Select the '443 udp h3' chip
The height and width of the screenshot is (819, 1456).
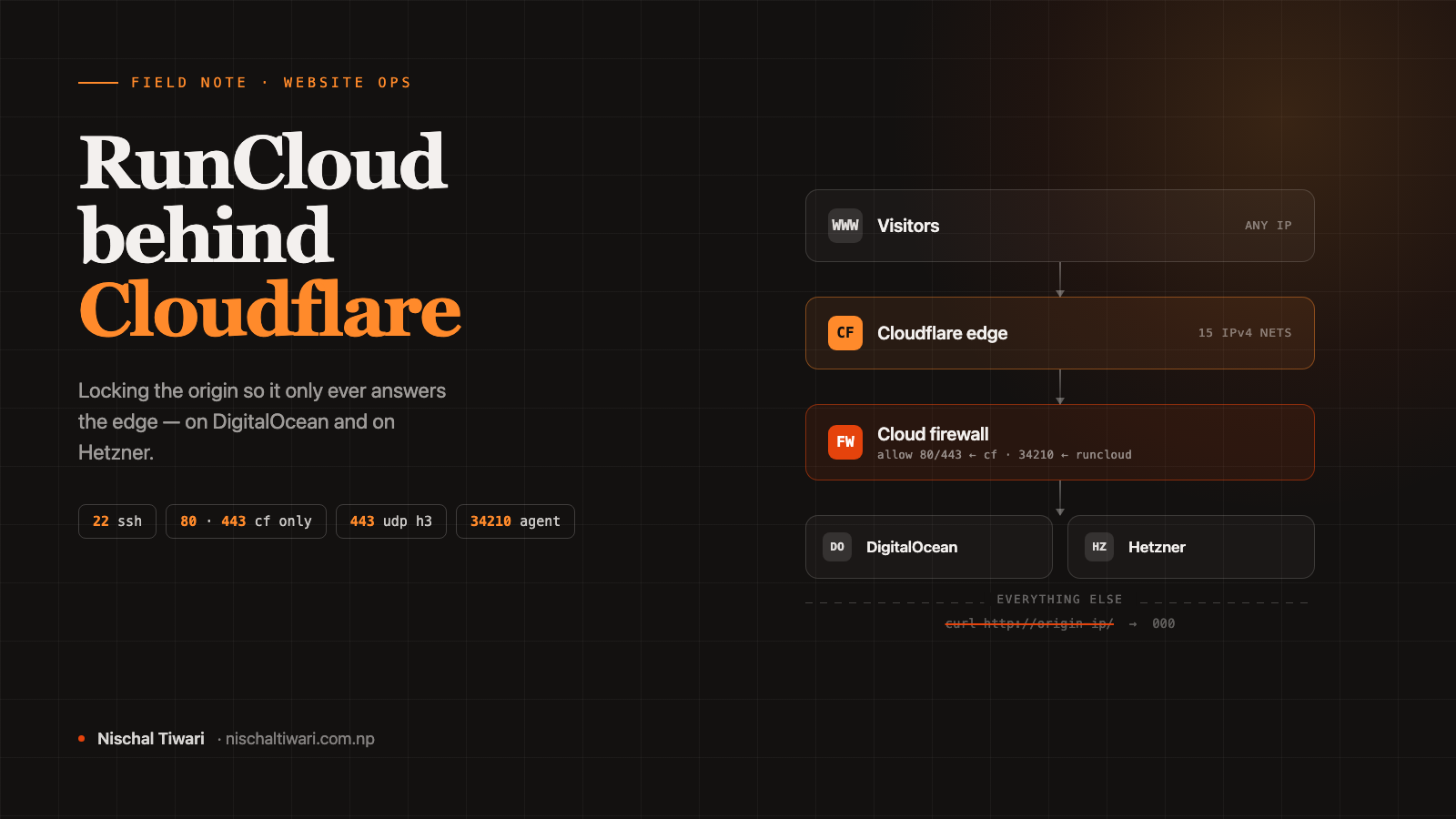pyautogui.click(x=391, y=521)
